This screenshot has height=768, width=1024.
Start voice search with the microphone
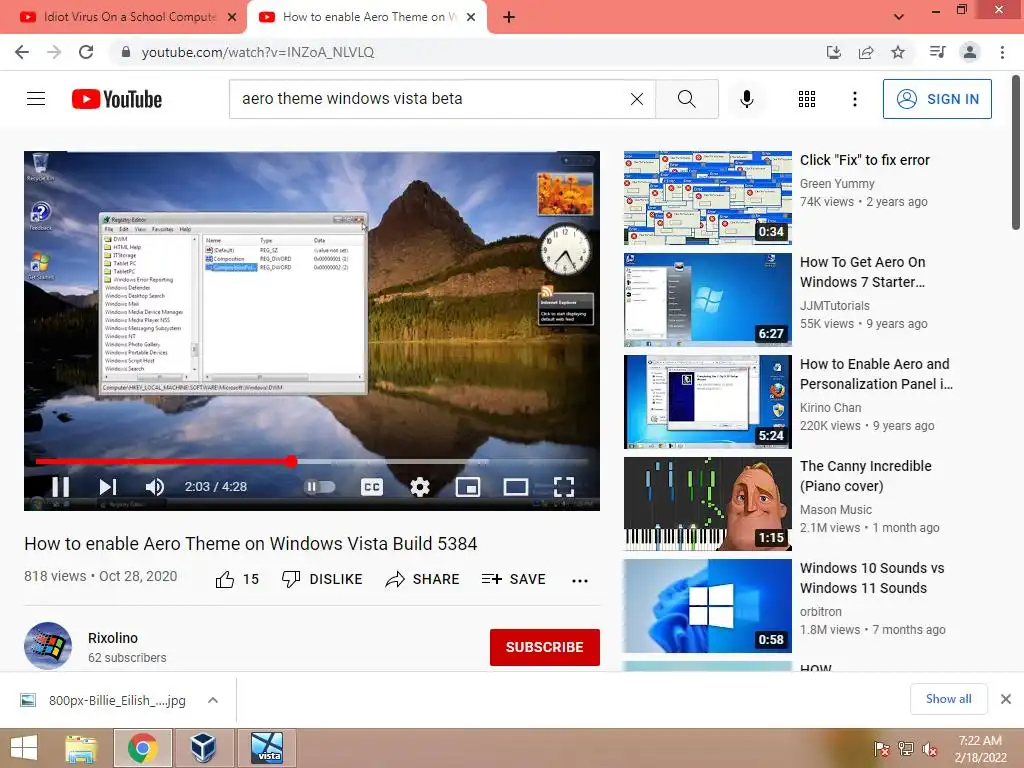tap(746, 99)
